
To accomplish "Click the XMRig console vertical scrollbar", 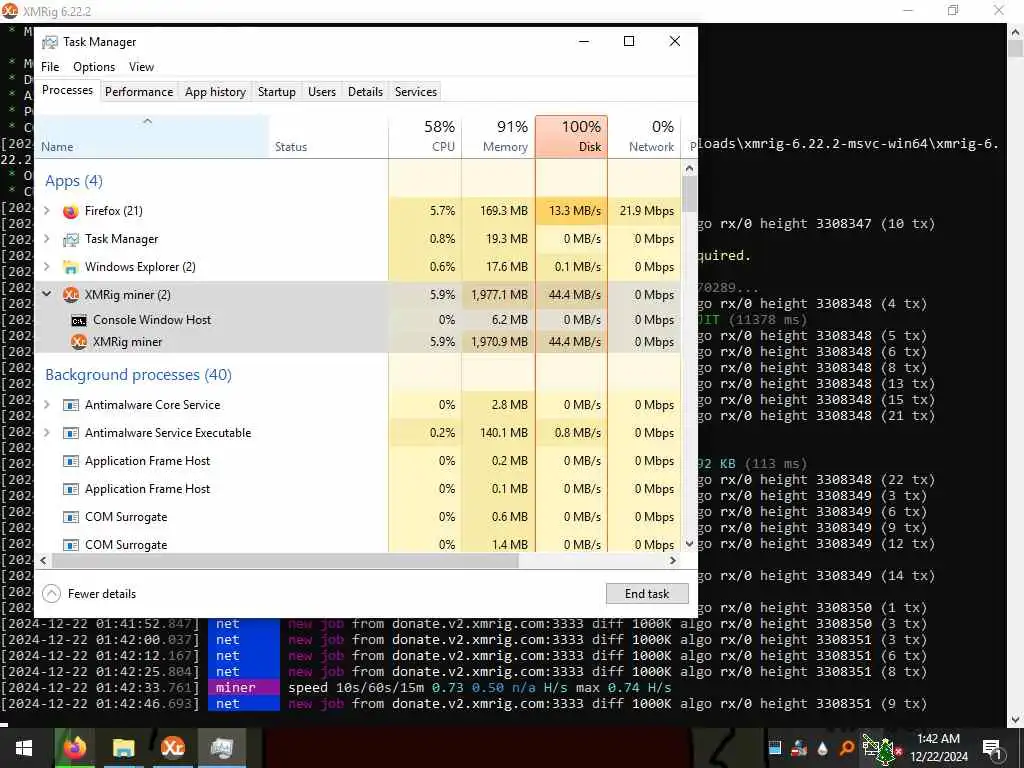I will (x=1016, y=375).
